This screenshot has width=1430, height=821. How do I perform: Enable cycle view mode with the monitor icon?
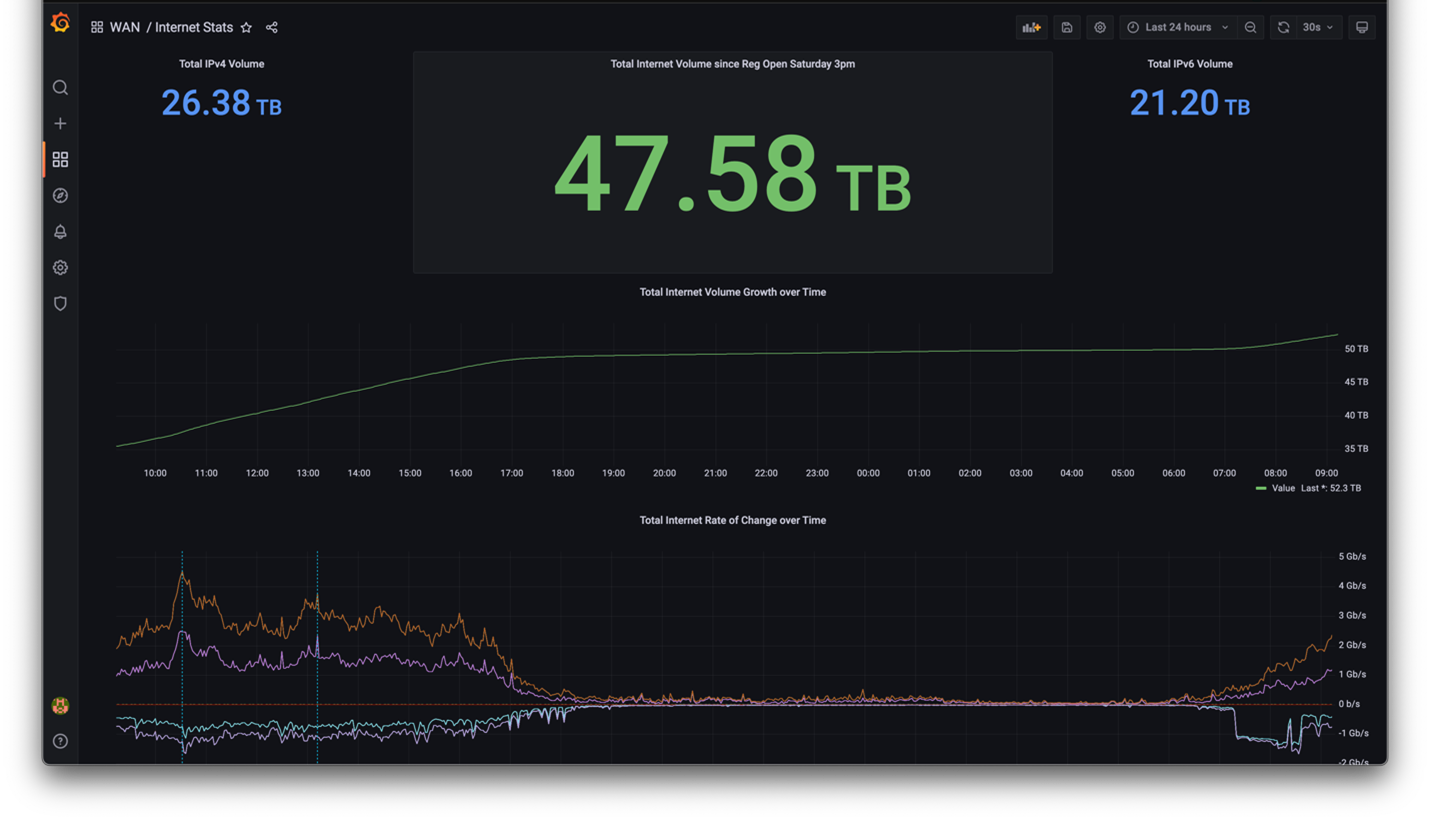pos(1362,27)
